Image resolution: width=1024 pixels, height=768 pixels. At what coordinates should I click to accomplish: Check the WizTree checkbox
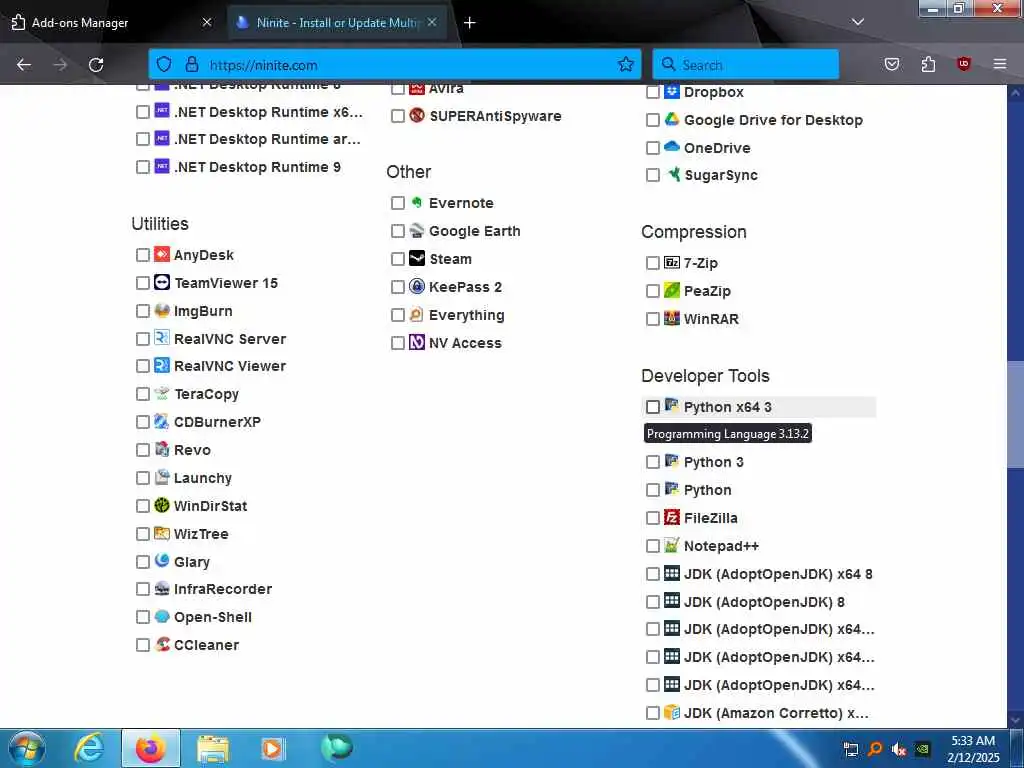pyautogui.click(x=143, y=534)
